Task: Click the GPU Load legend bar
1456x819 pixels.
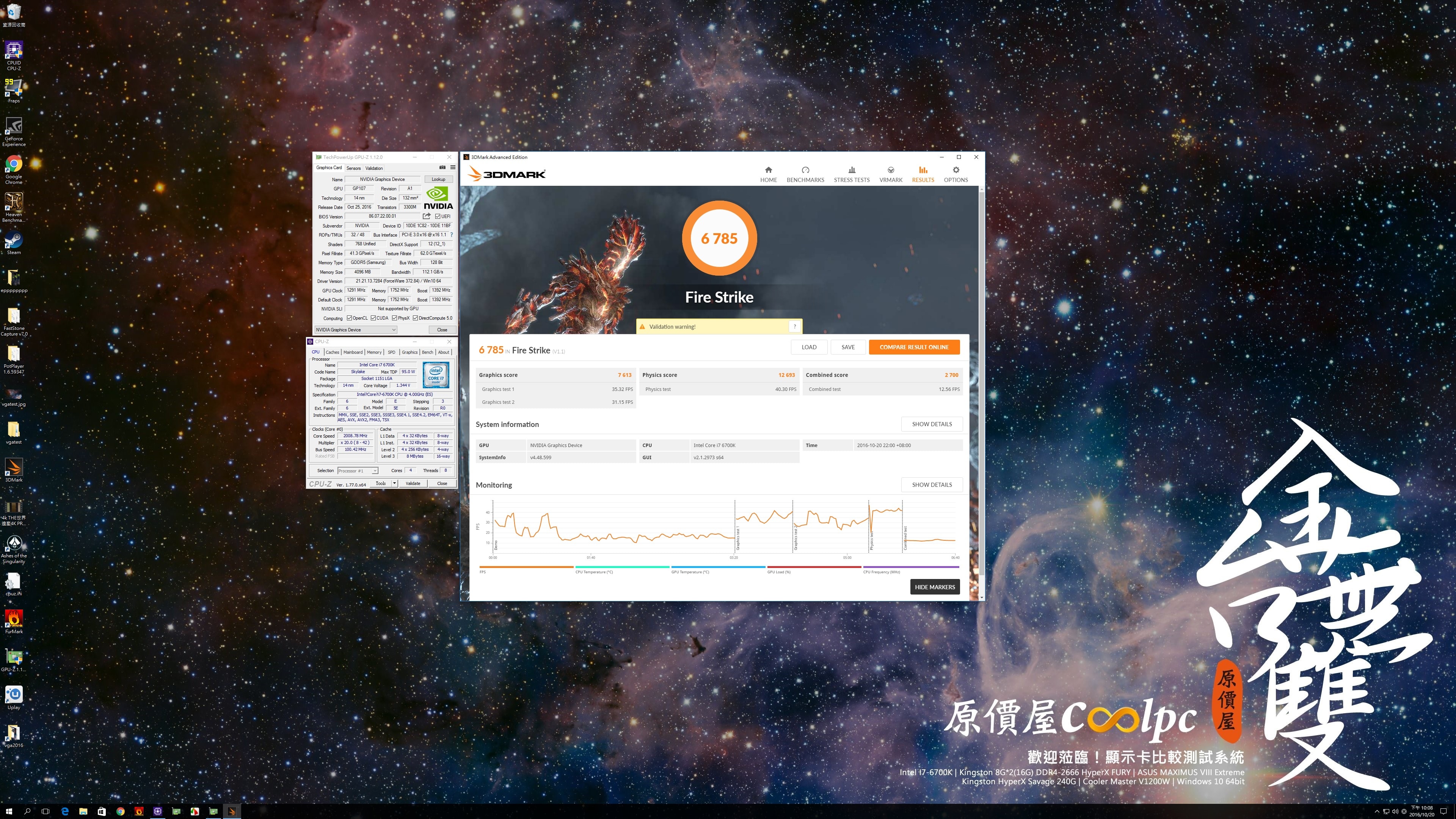Action: click(814, 567)
